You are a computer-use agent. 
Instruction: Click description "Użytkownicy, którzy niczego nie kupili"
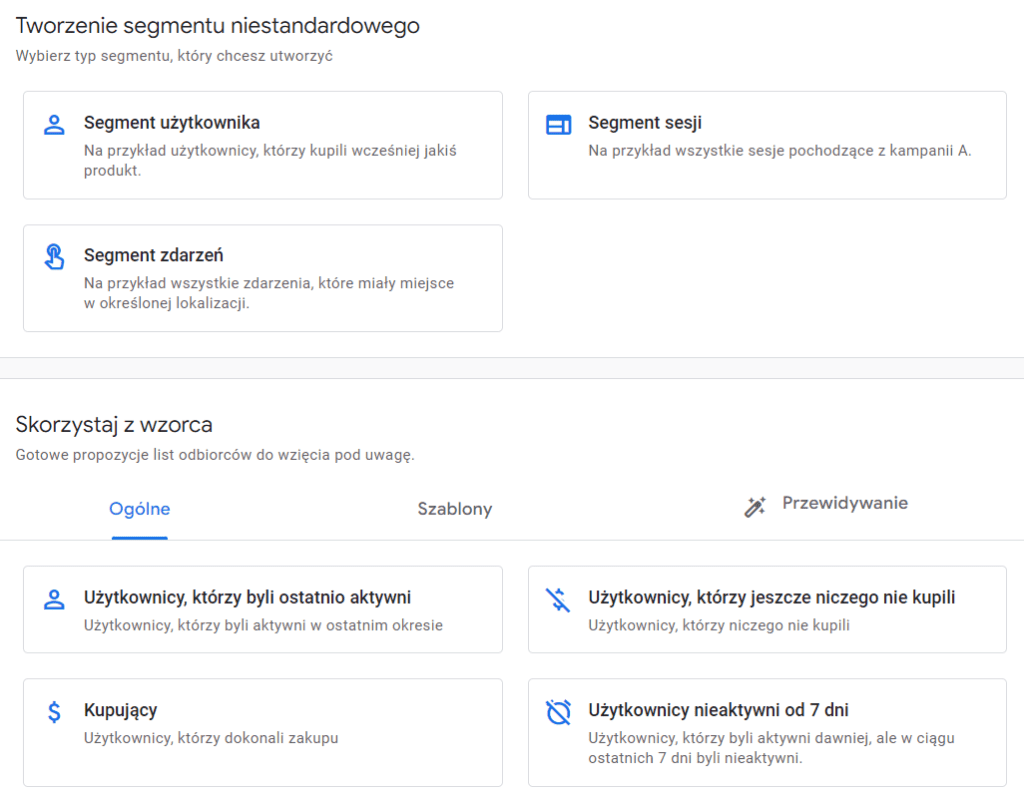[x=719, y=626]
